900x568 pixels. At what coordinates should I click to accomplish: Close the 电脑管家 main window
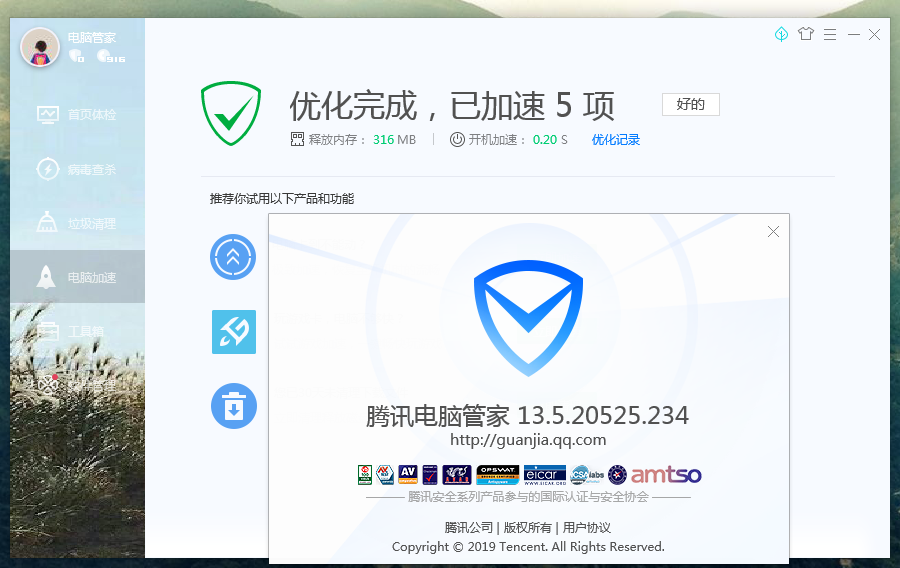click(x=874, y=34)
